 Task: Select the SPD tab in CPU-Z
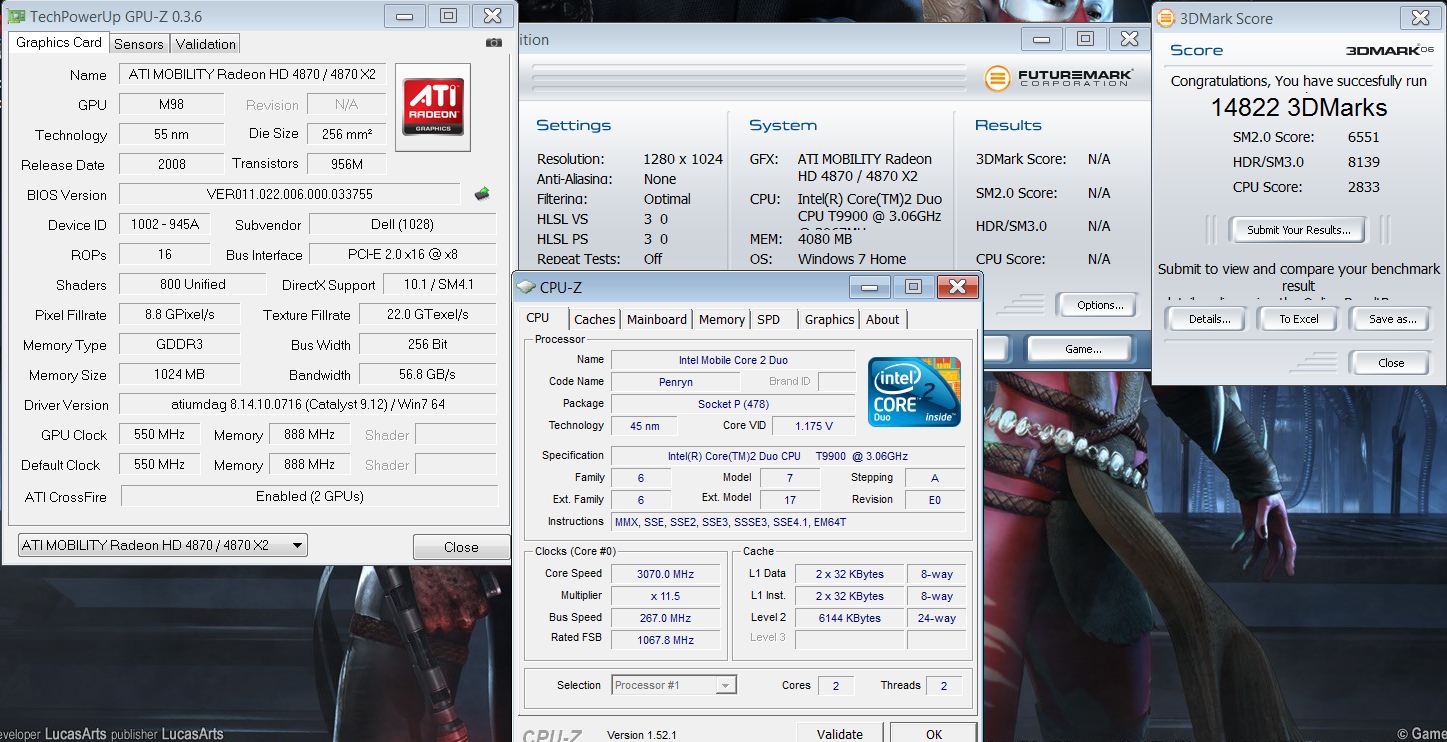pos(768,319)
